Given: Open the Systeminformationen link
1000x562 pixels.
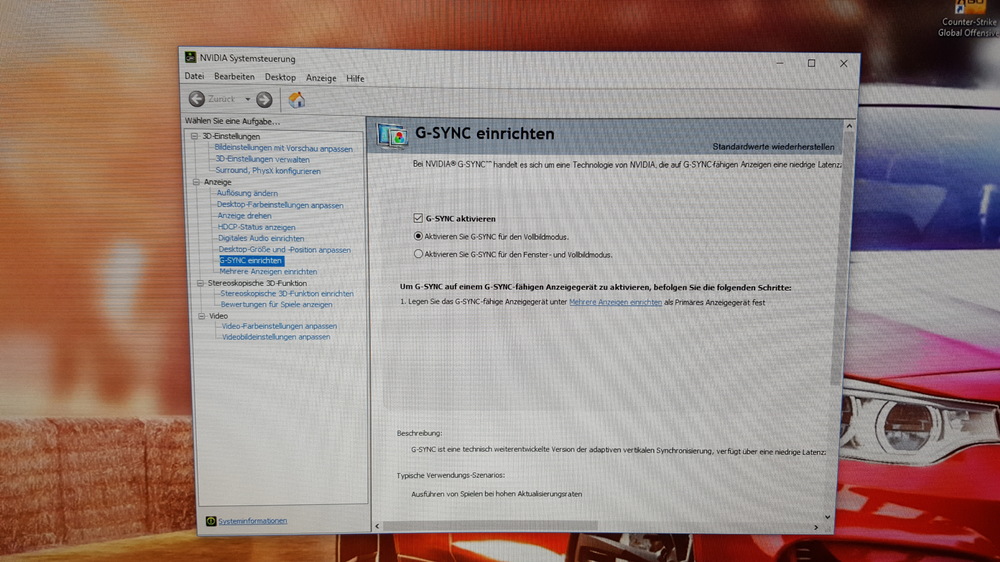Looking at the screenshot, I should click(x=253, y=520).
